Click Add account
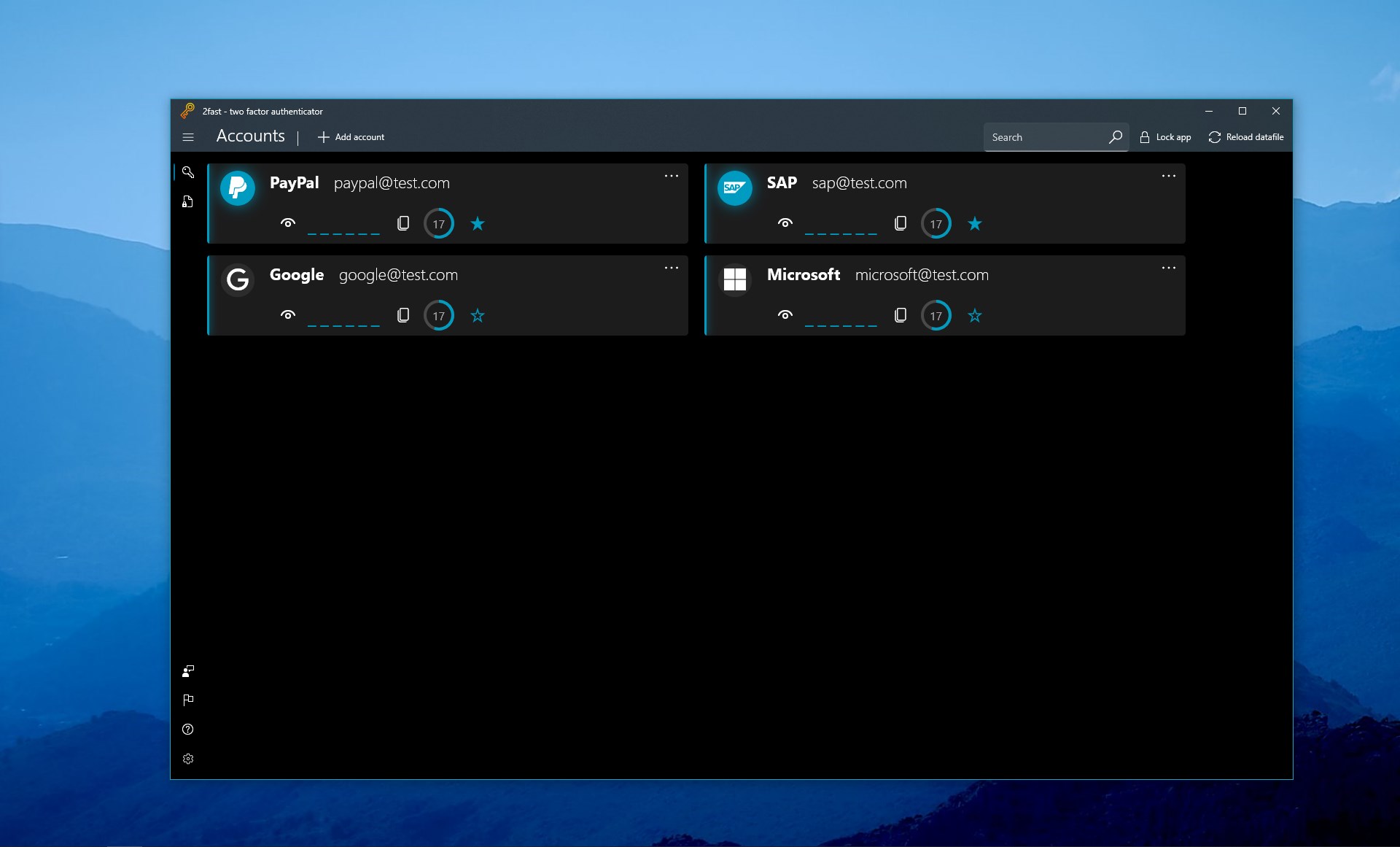Viewport: 1400px width, 847px height. click(x=351, y=136)
